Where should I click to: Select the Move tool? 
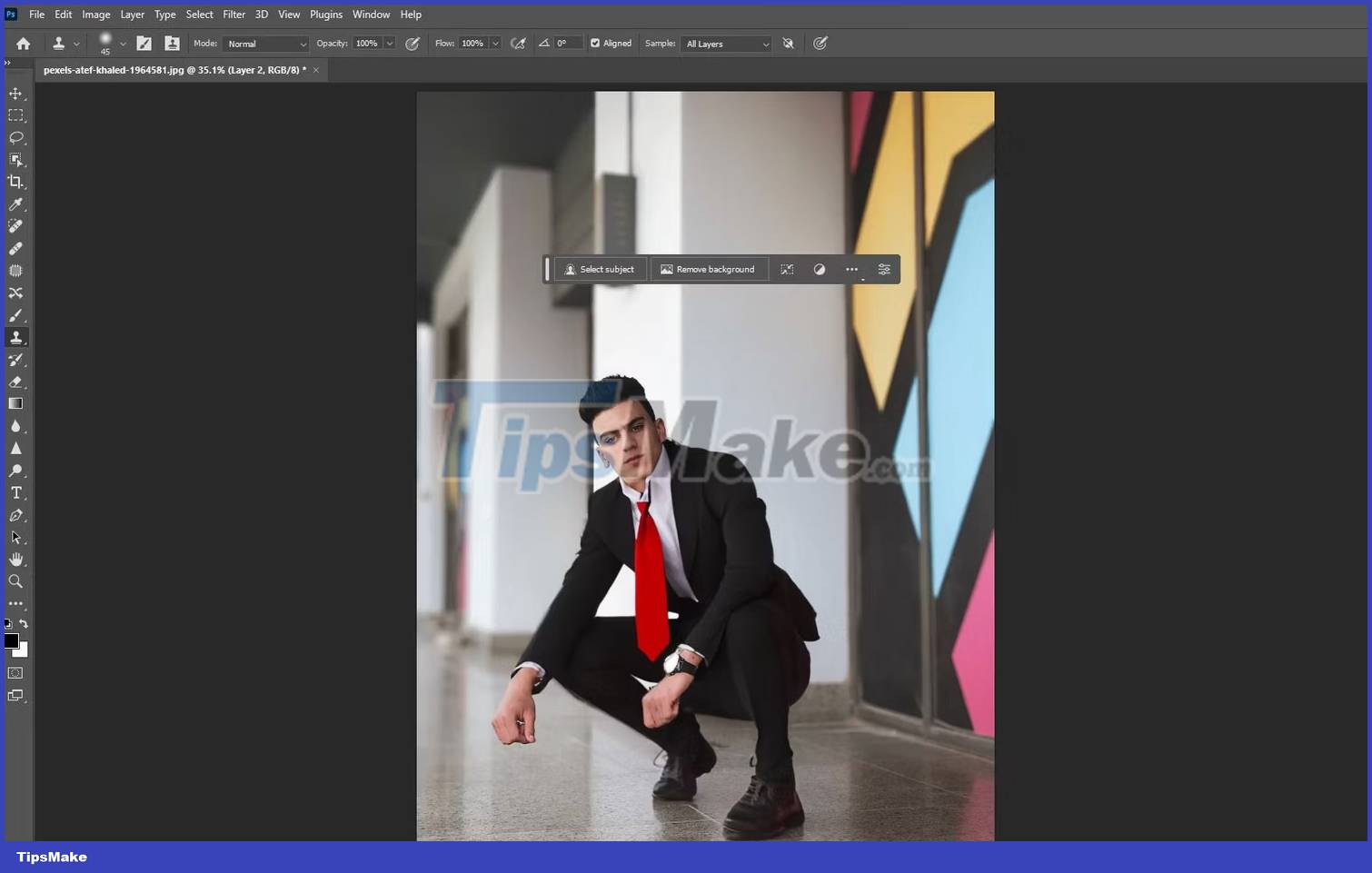pos(15,93)
